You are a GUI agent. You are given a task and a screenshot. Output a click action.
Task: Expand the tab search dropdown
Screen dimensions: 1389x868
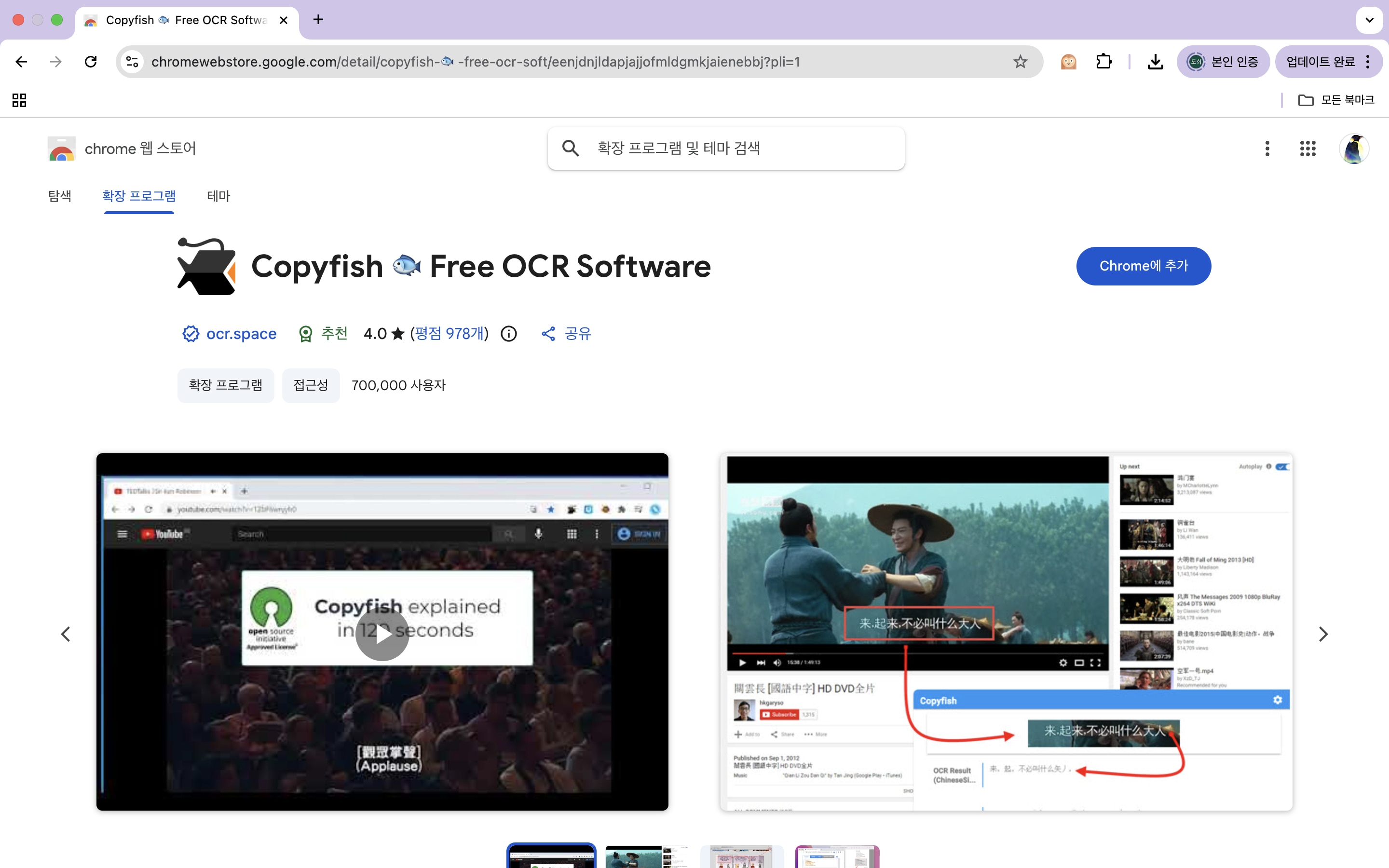(x=1370, y=20)
